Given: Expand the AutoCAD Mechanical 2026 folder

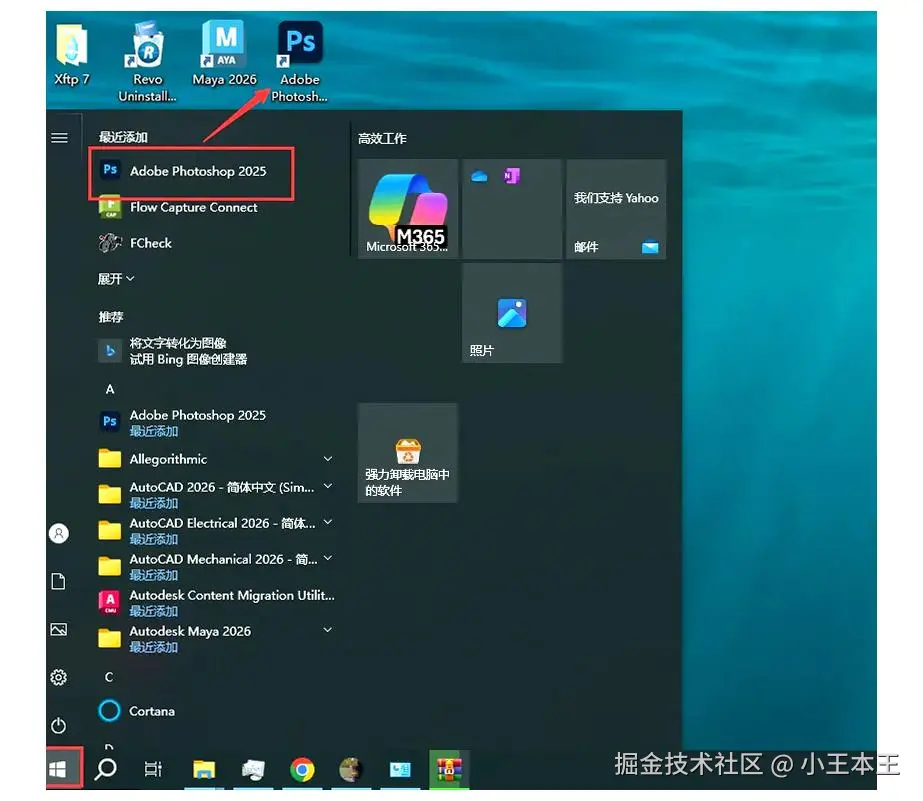Looking at the screenshot, I should pyautogui.click(x=328, y=558).
